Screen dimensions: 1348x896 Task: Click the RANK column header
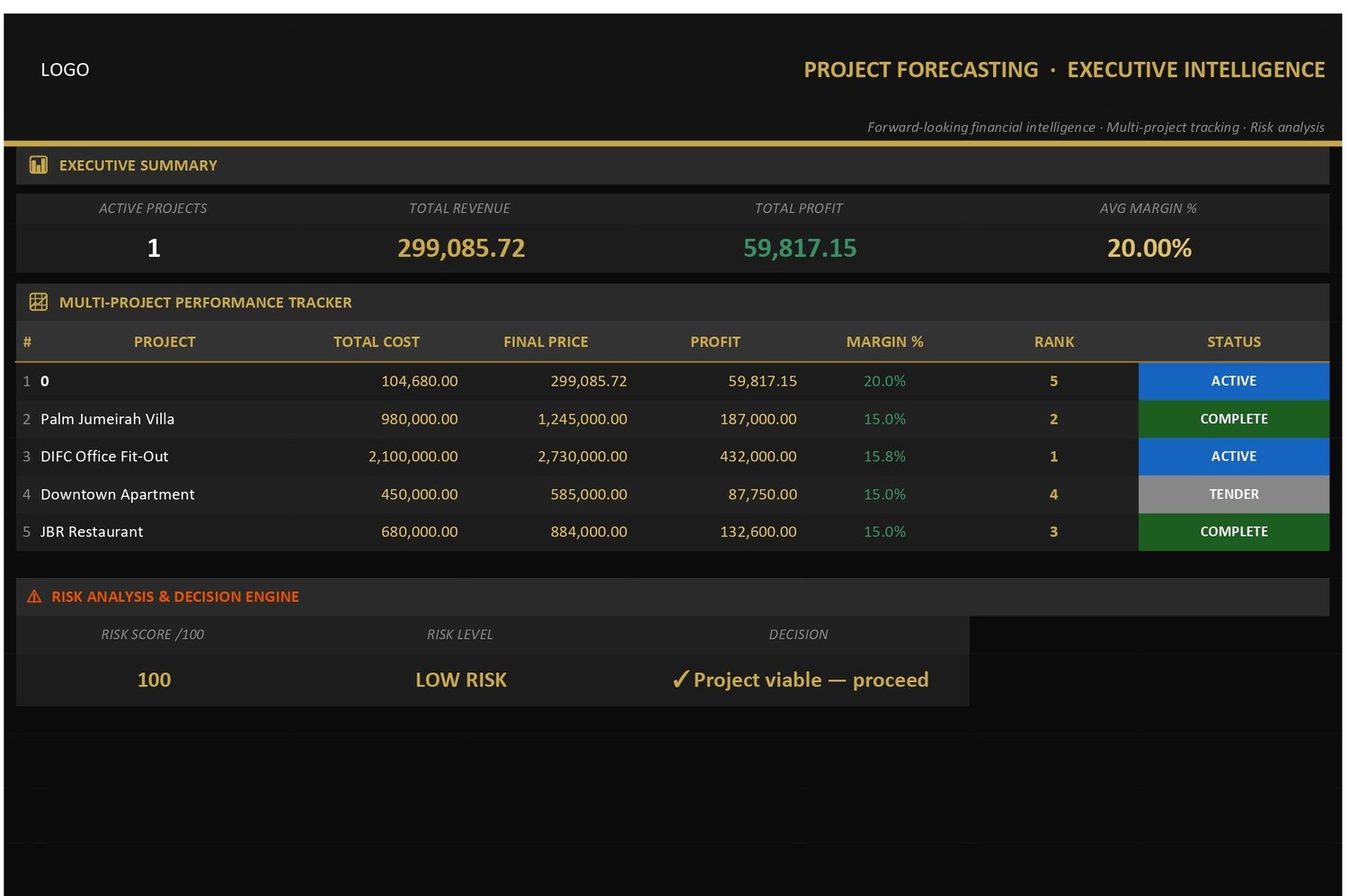pyautogui.click(x=1054, y=342)
